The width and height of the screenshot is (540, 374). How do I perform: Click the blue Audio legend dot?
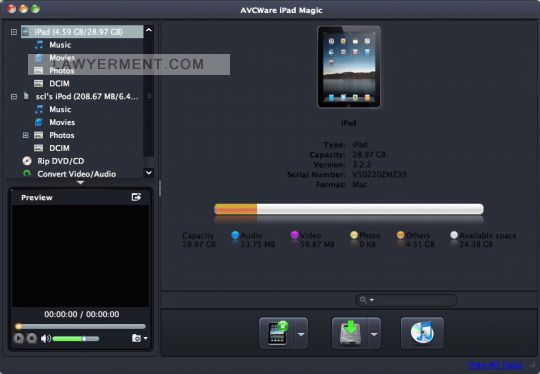click(235, 235)
